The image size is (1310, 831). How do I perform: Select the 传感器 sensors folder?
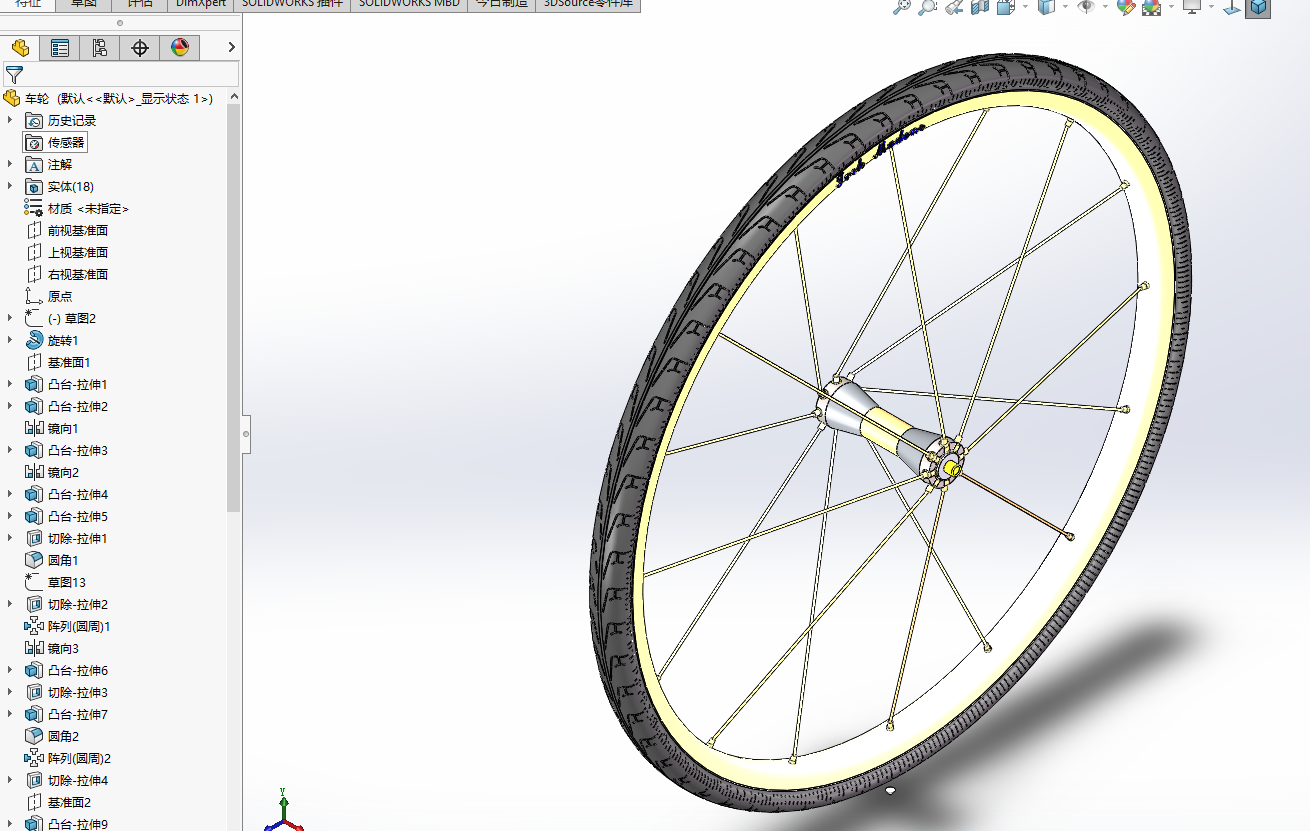tap(56, 143)
